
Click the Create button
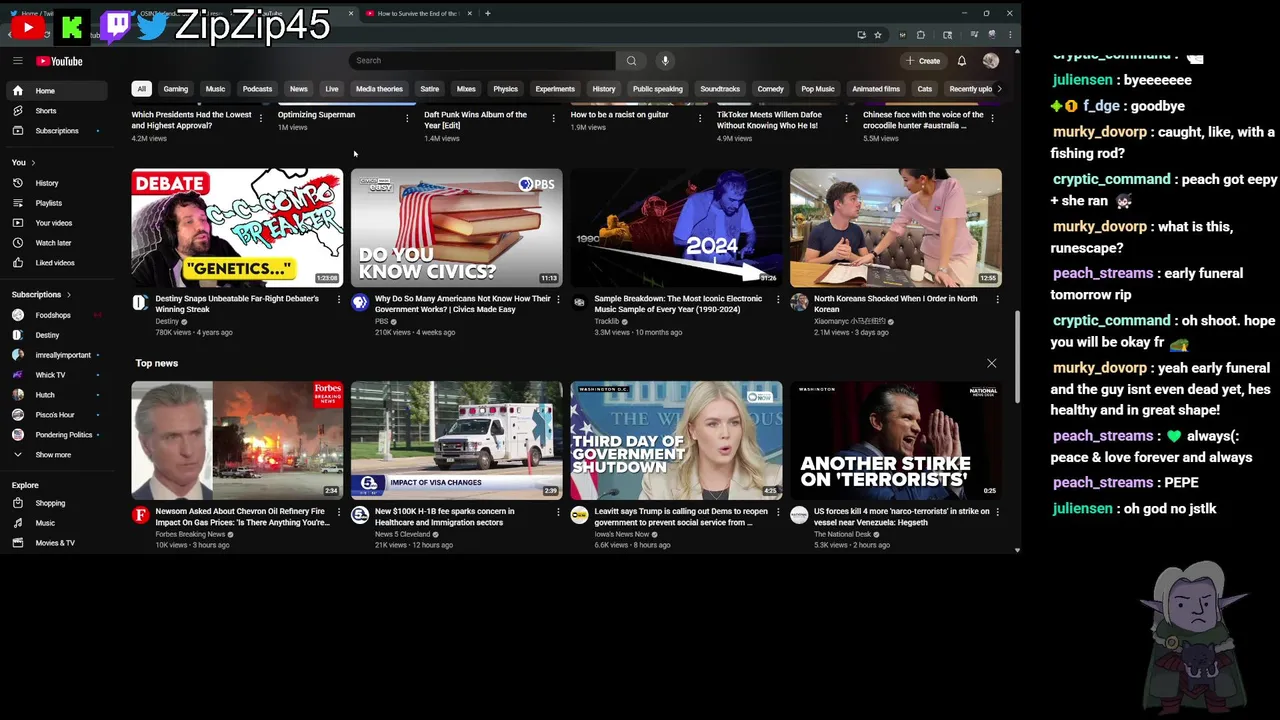922,61
